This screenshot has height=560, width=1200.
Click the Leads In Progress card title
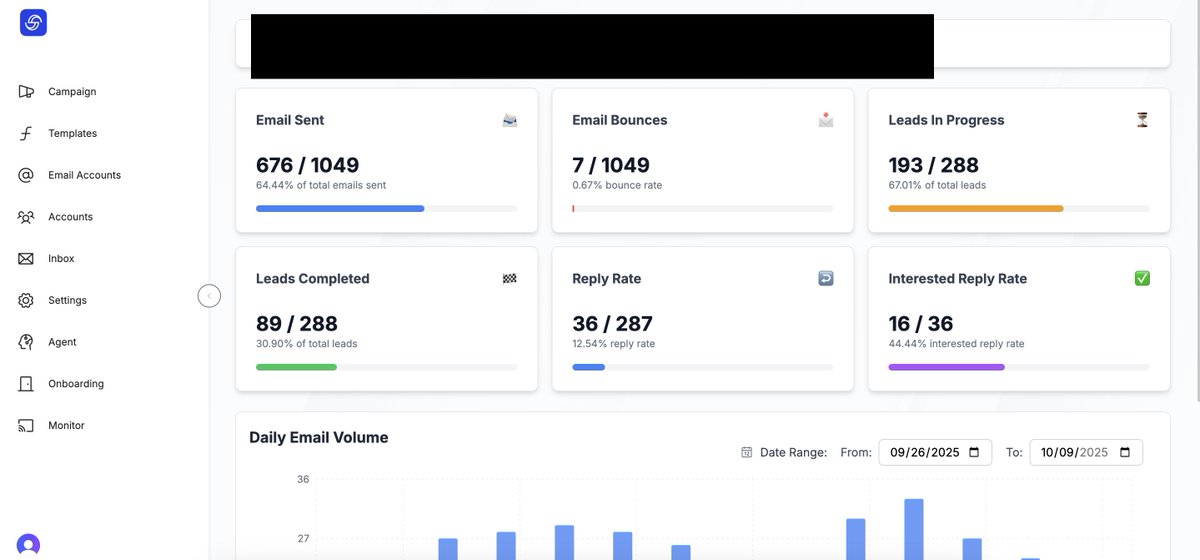tap(946, 120)
